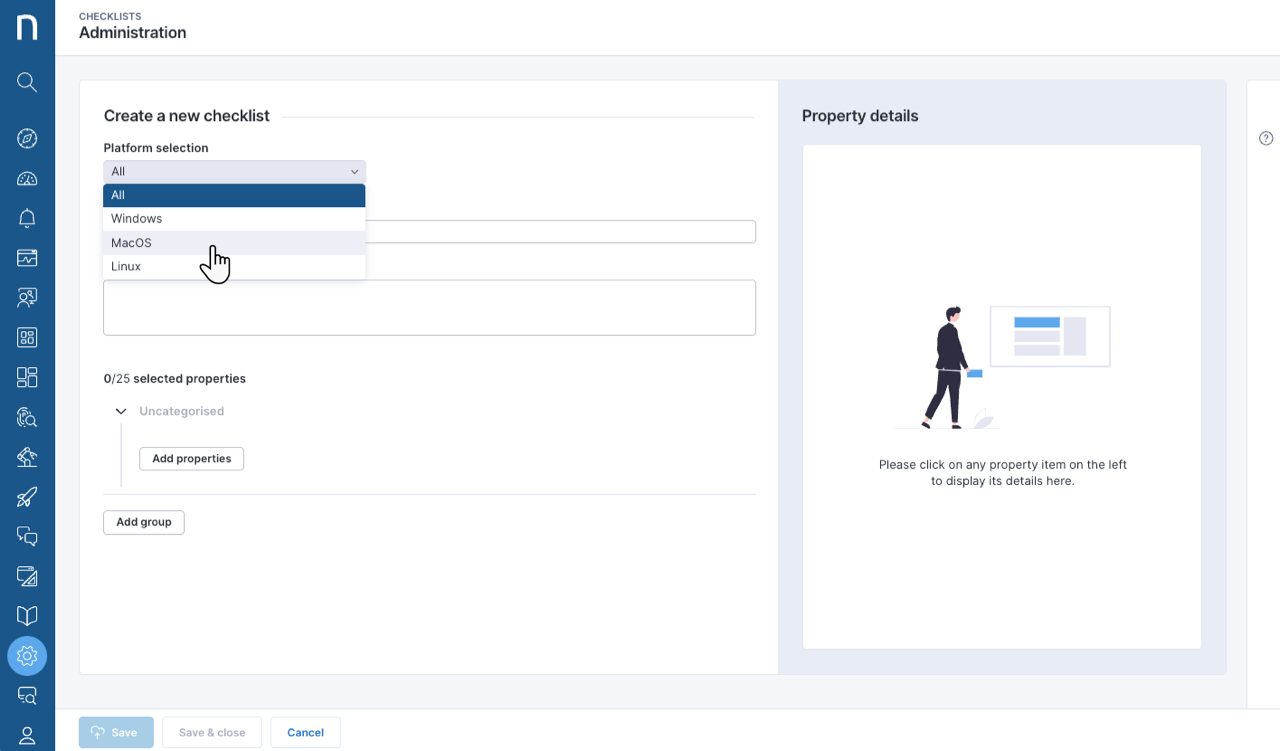Viewport: 1280px width, 751px height.
Task: Open the global search magnifier in sidebar
Action: point(27,82)
